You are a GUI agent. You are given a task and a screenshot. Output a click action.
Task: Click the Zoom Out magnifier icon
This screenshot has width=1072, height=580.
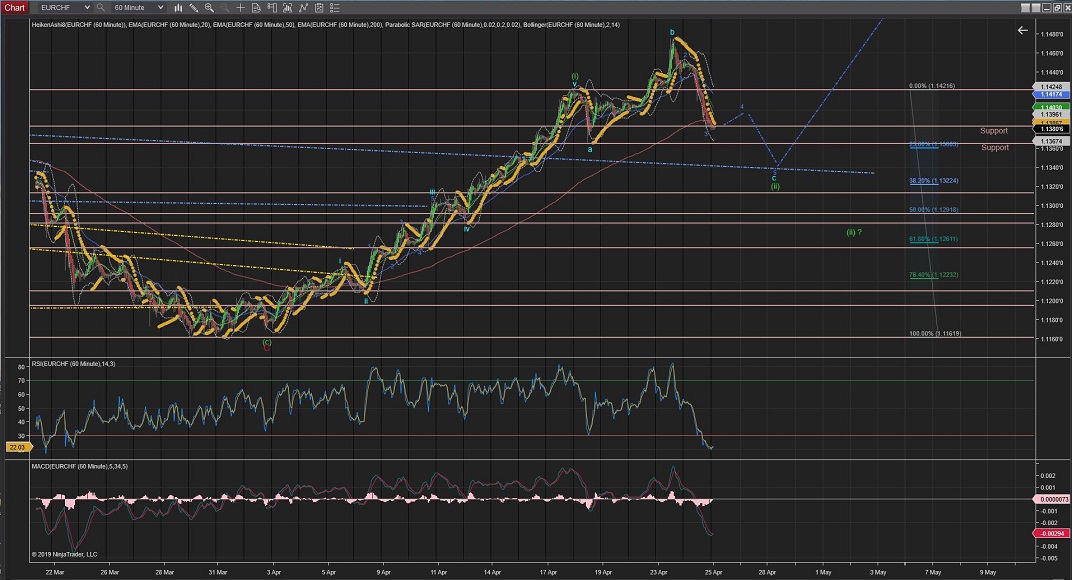point(224,7)
